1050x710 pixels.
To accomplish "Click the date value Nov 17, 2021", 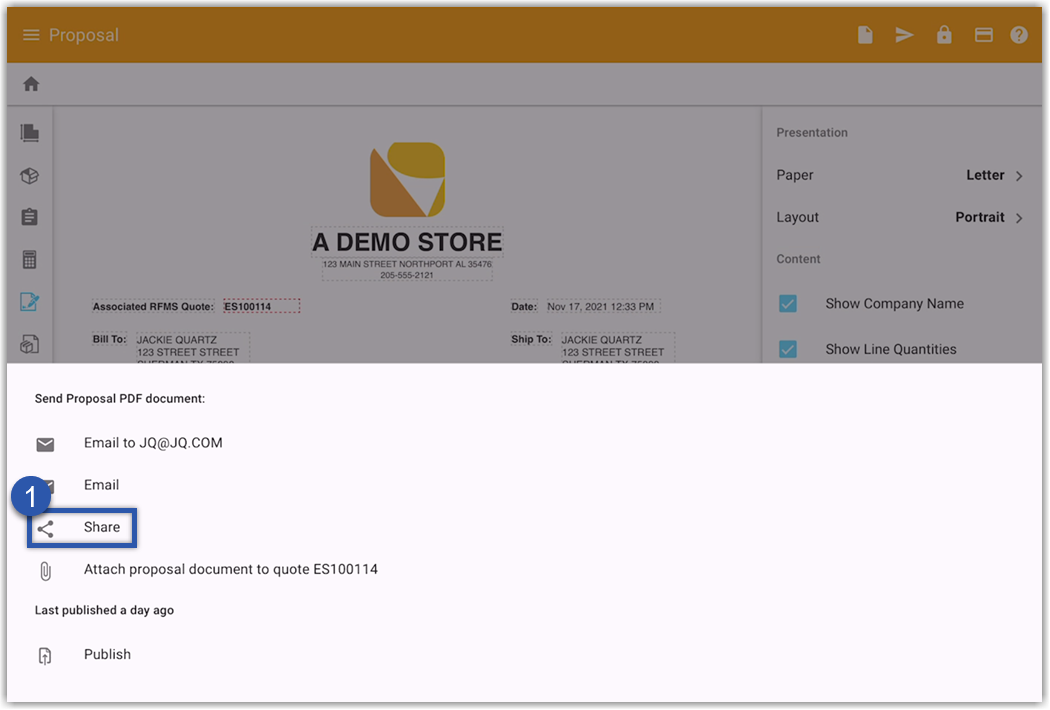I will pos(601,307).
